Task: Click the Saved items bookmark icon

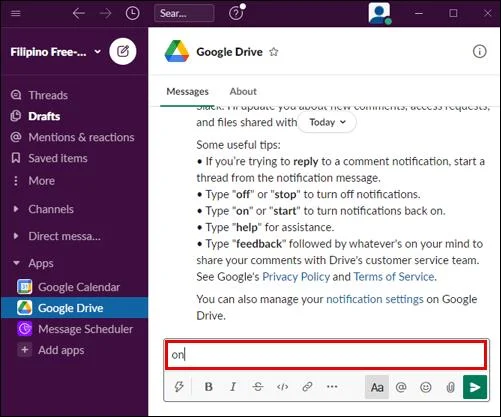Action: 16,158
